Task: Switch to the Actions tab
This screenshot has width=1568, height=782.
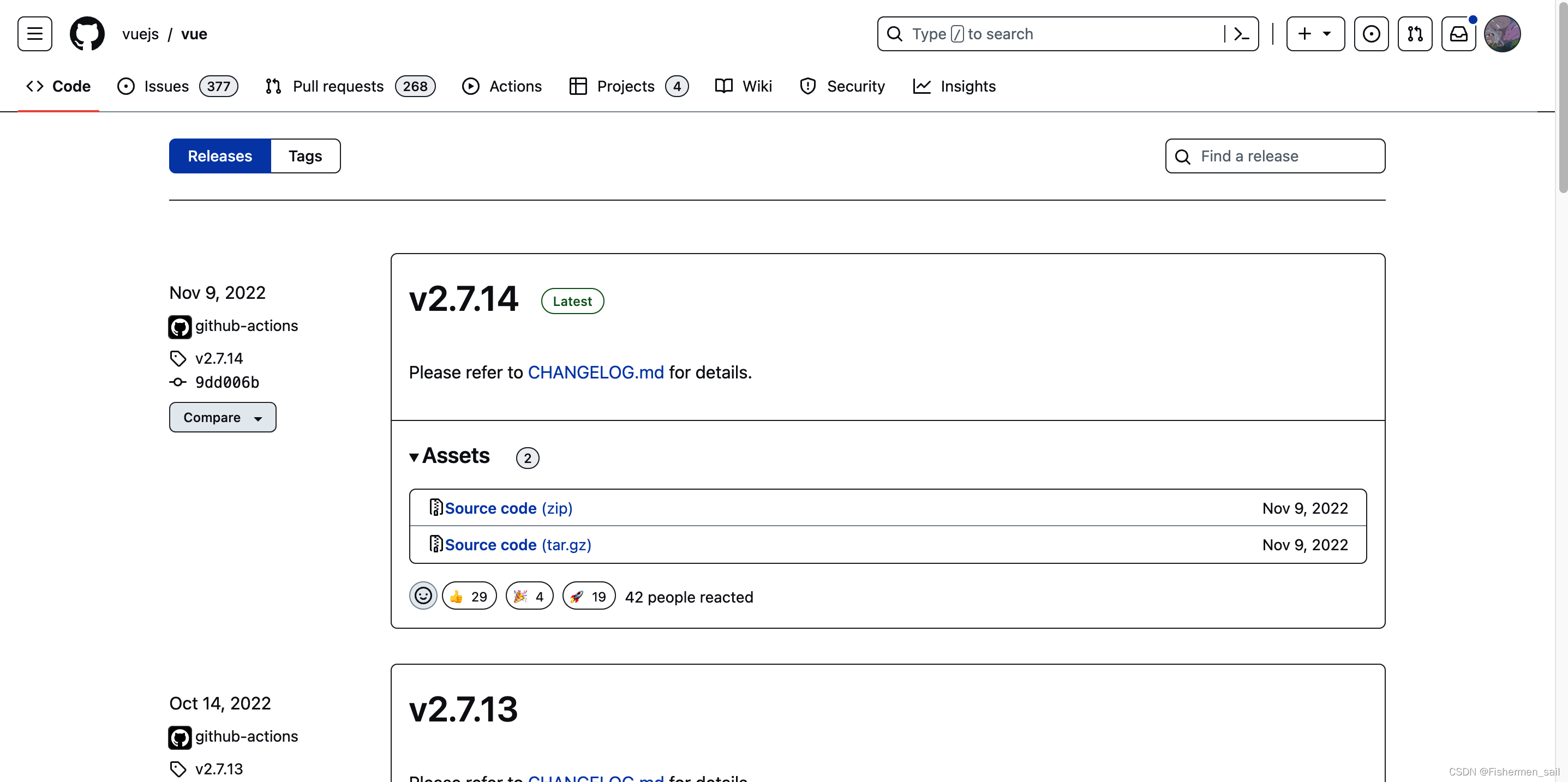Action: click(x=501, y=86)
